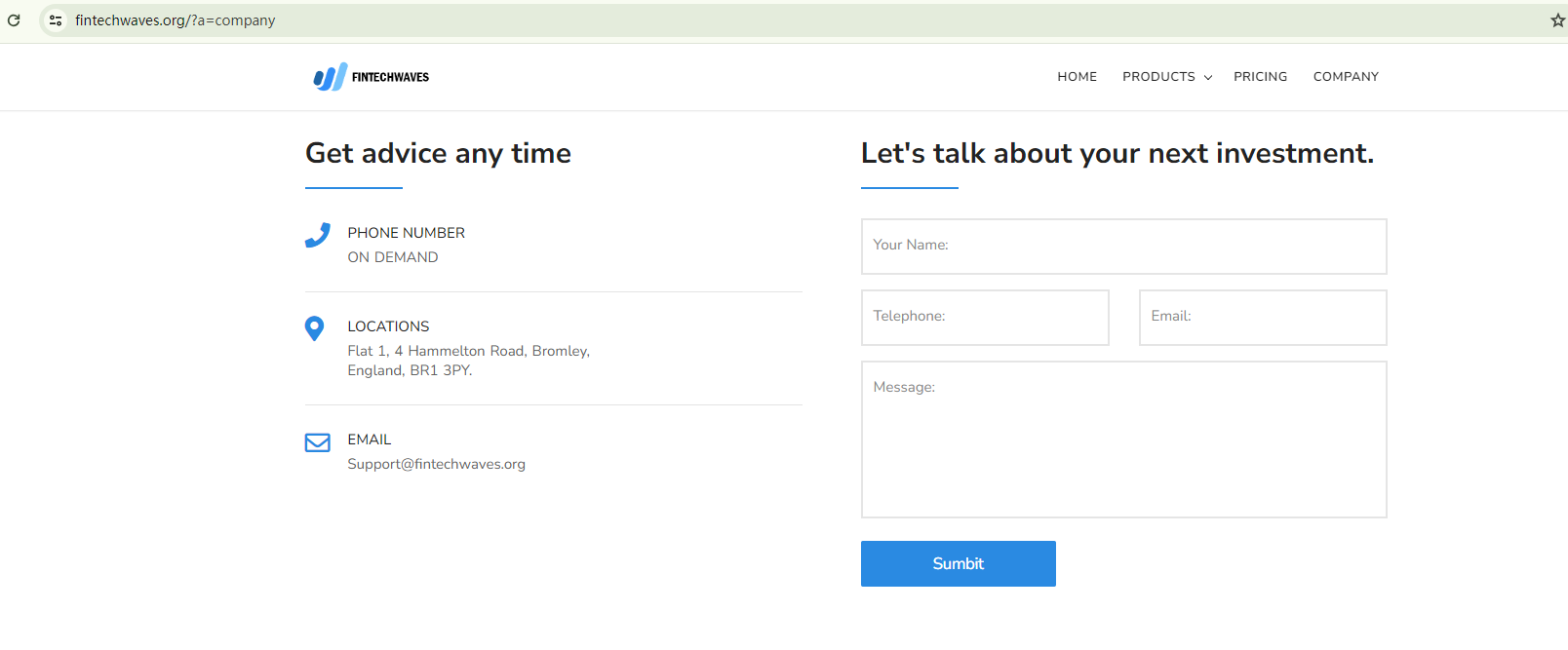Click the envelope email icon
This screenshot has height=650, width=1568.
click(317, 442)
